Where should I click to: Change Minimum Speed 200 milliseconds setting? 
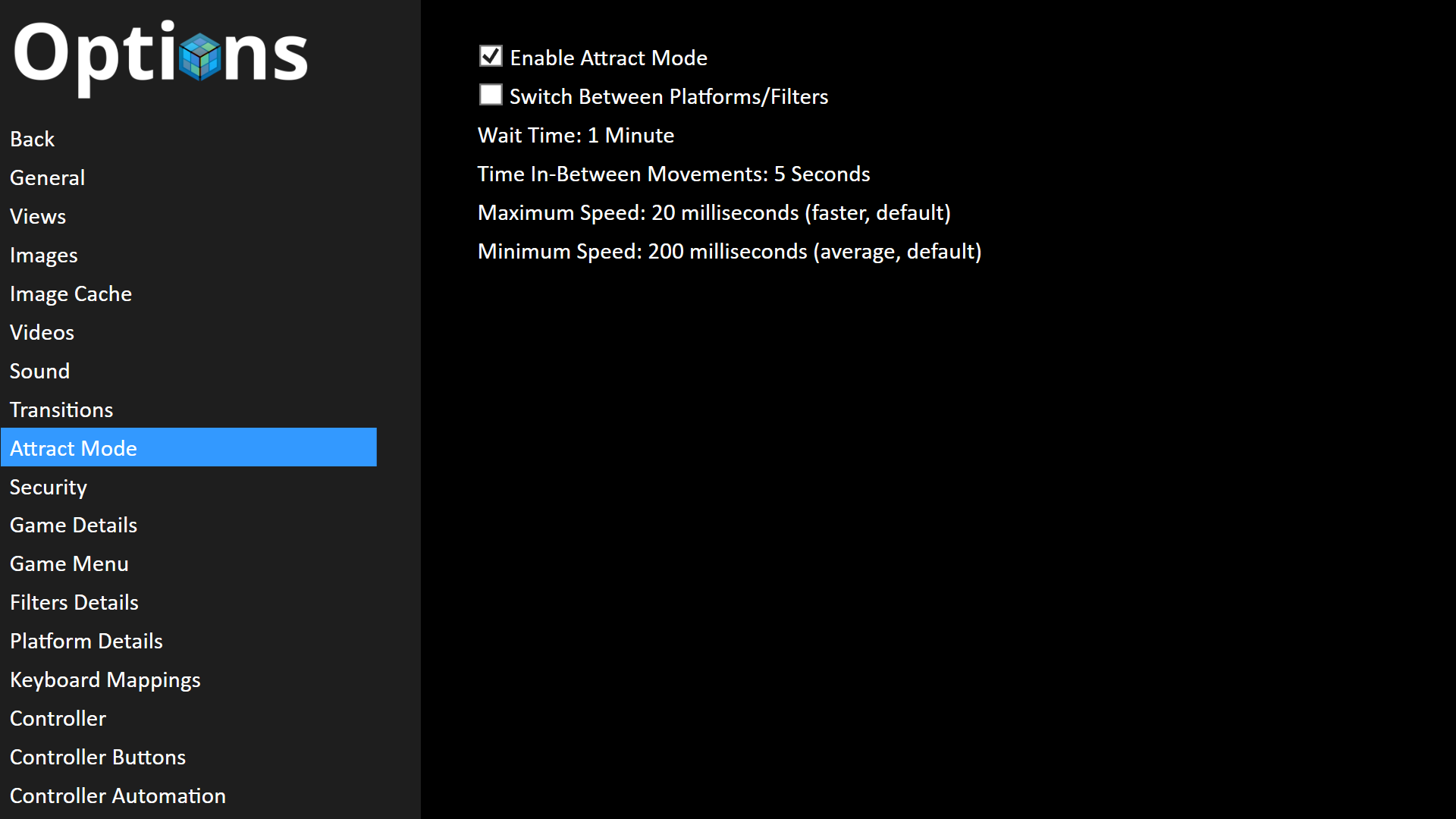(730, 251)
